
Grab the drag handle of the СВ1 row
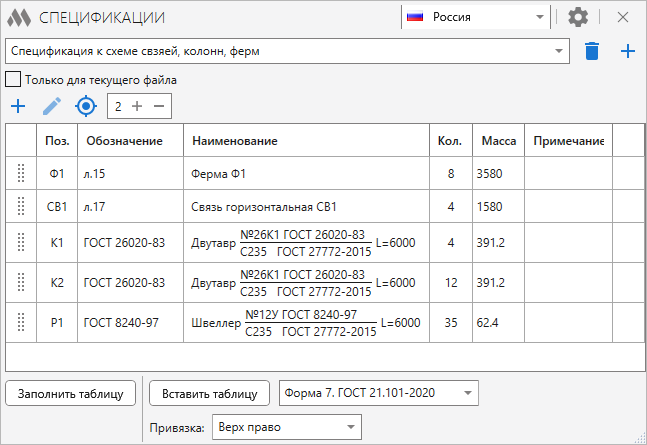click(x=21, y=206)
